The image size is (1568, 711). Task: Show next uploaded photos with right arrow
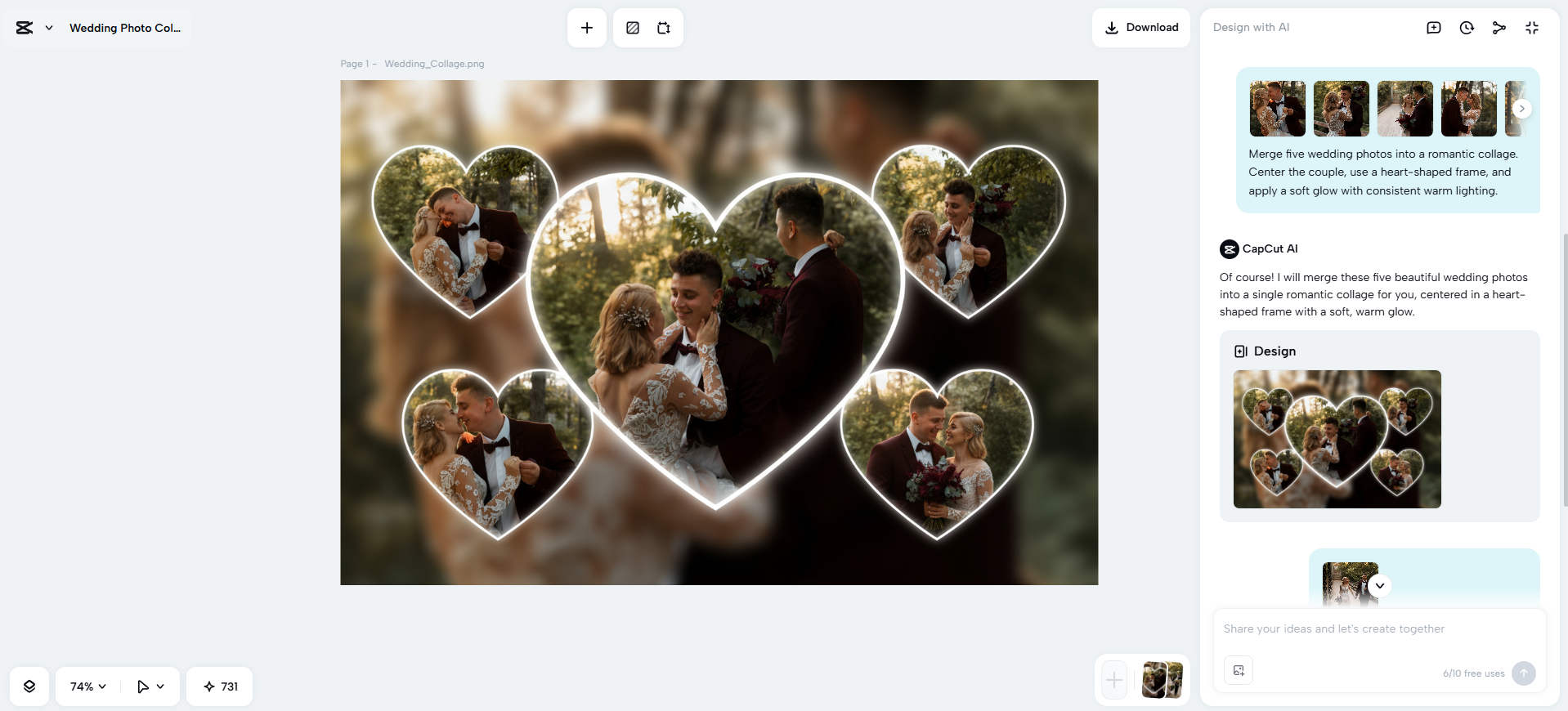1521,109
